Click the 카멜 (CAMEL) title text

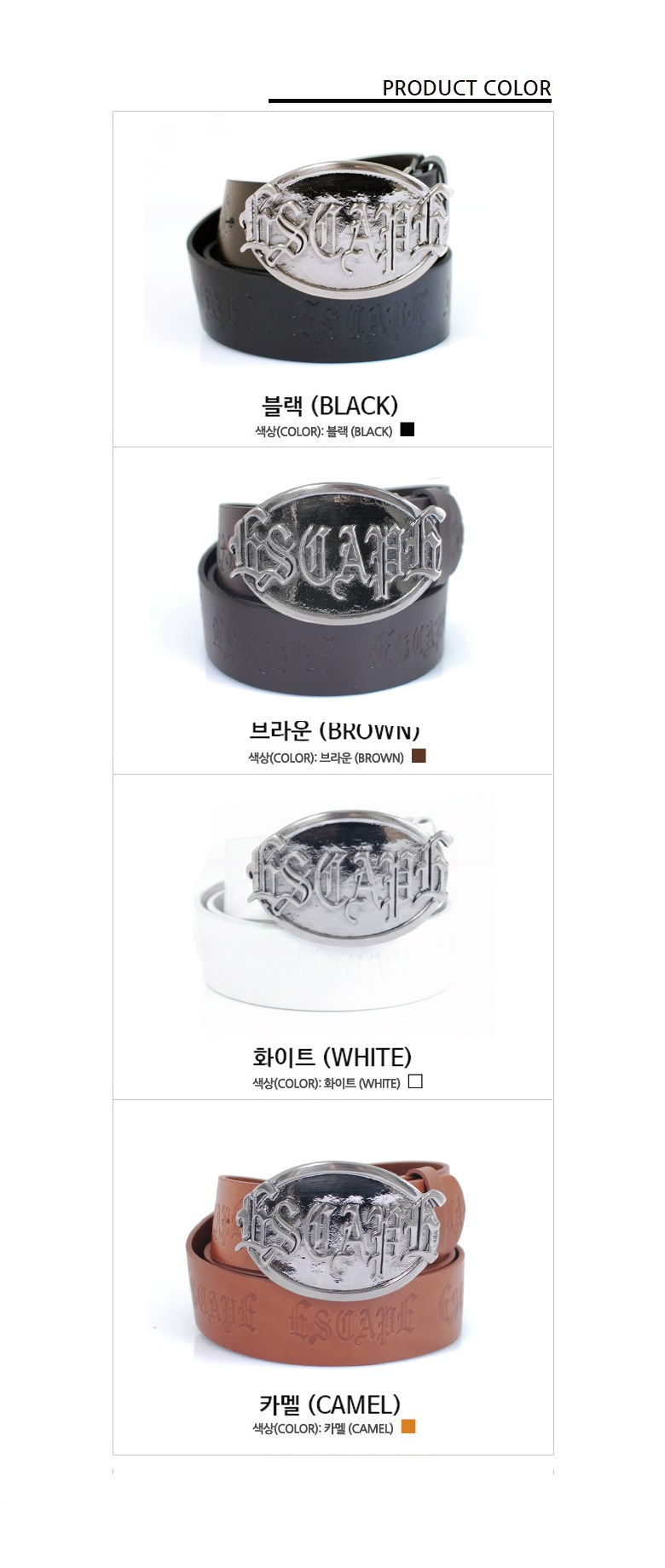[x=329, y=1404]
